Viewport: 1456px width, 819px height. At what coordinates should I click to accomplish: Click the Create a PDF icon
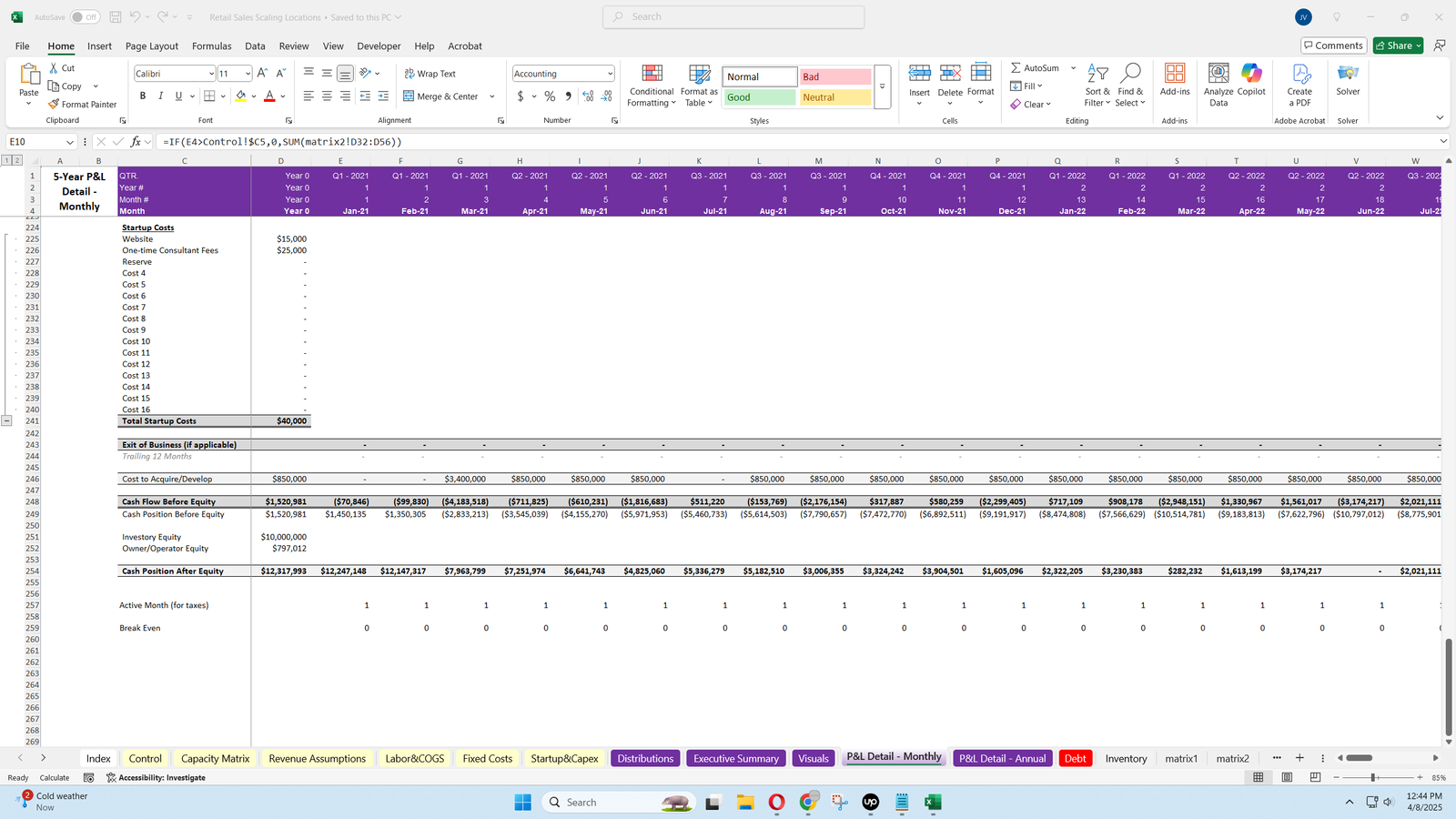[x=1299, y=75]
